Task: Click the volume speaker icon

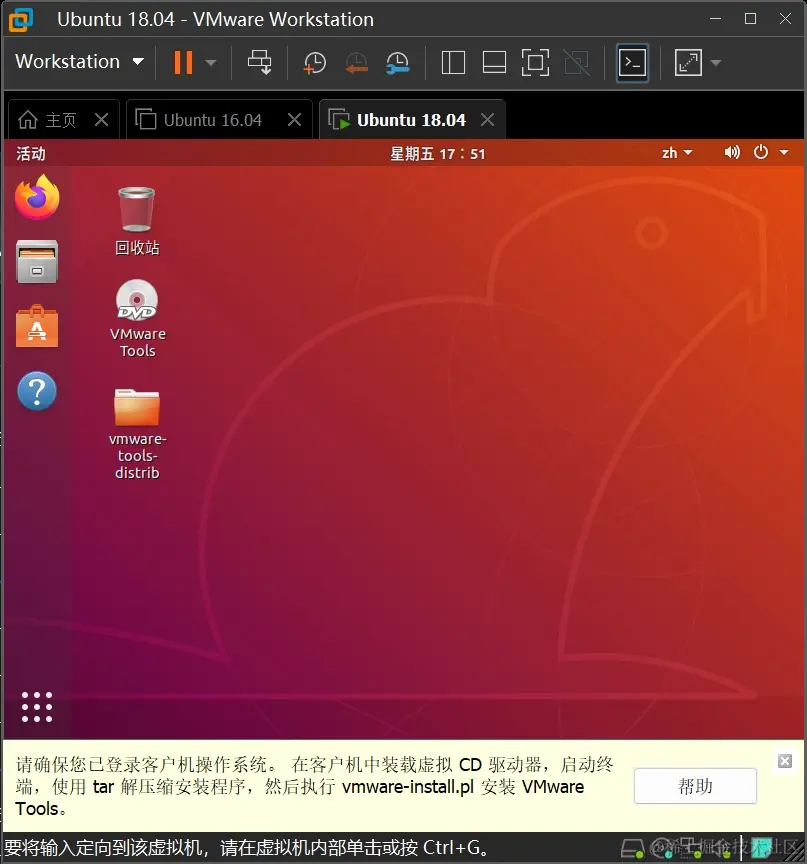Action: (732, 152)
